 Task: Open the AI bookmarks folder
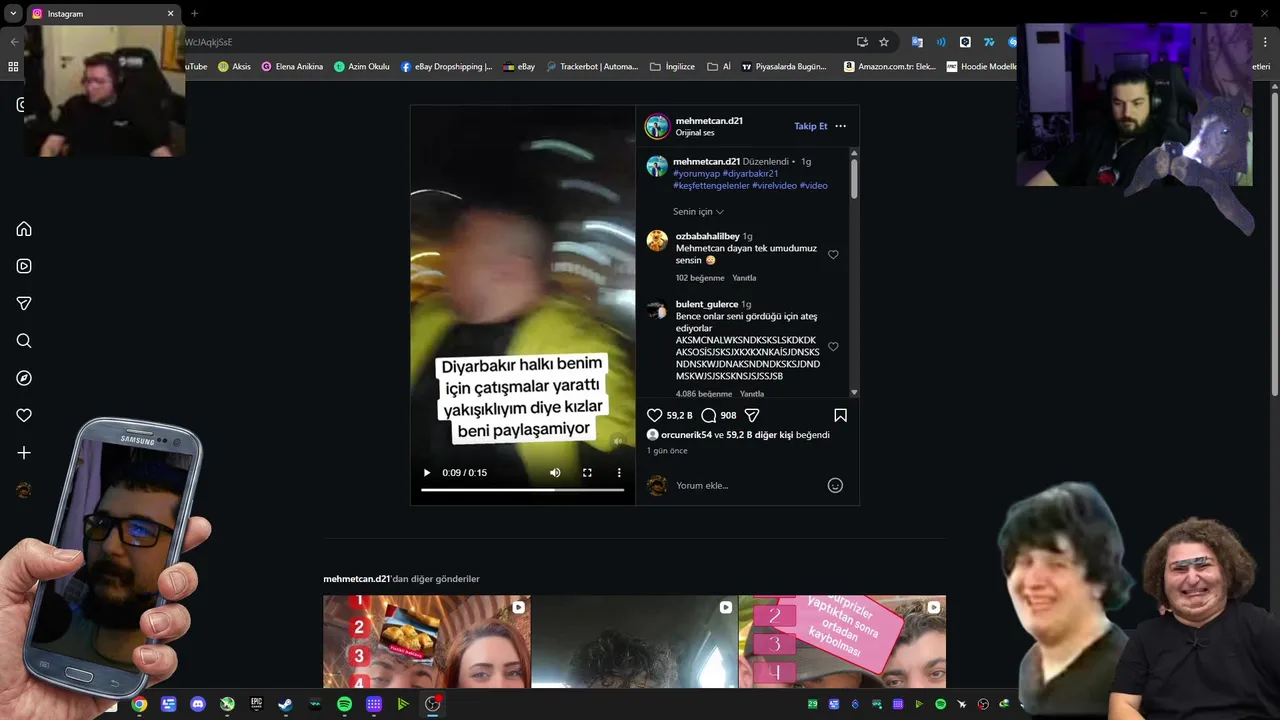pyautogui.click(x=719, y=67)
